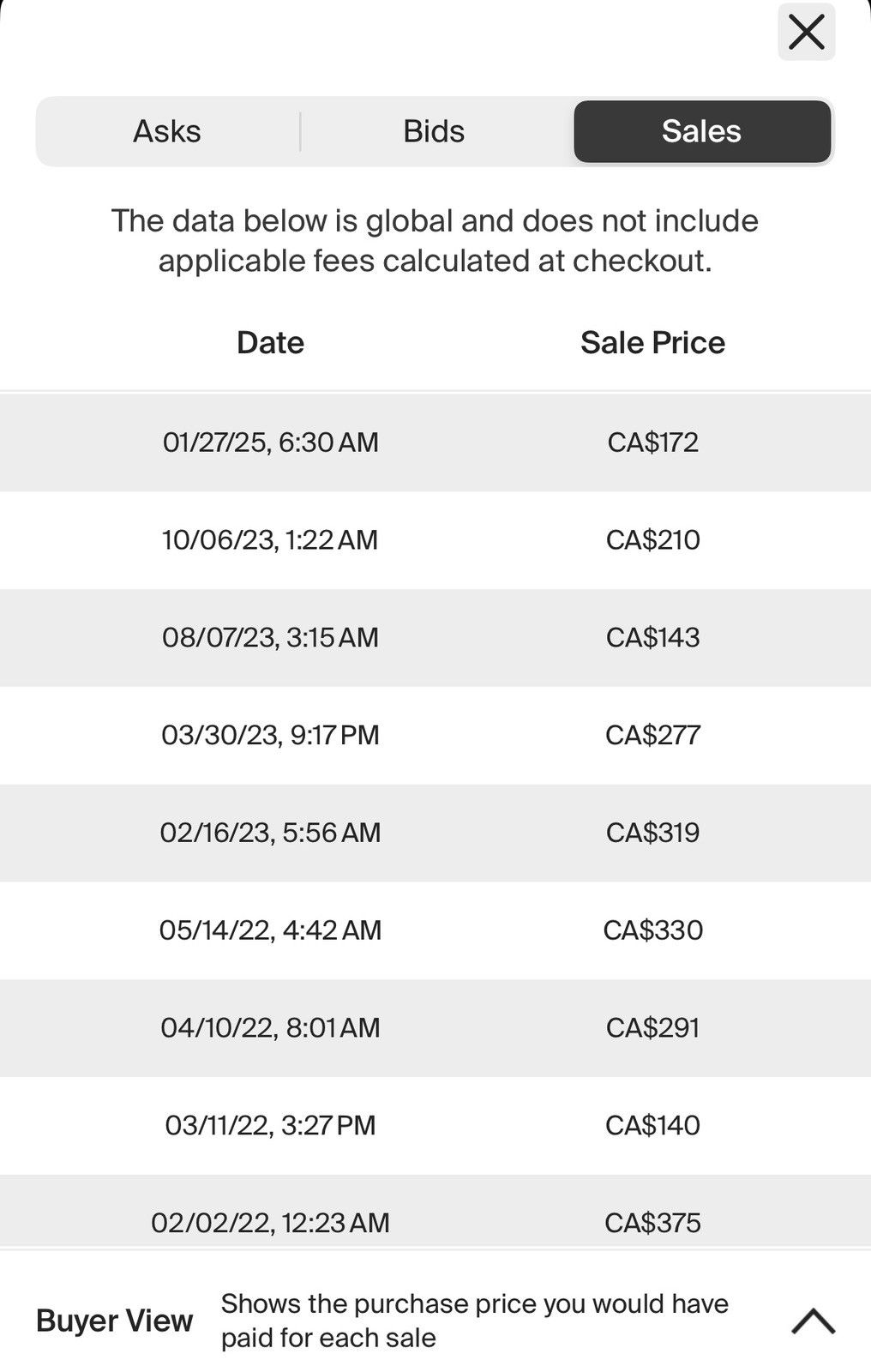
Task: Select the 10/06/23 sale date
Action: (x=270, y=540)
